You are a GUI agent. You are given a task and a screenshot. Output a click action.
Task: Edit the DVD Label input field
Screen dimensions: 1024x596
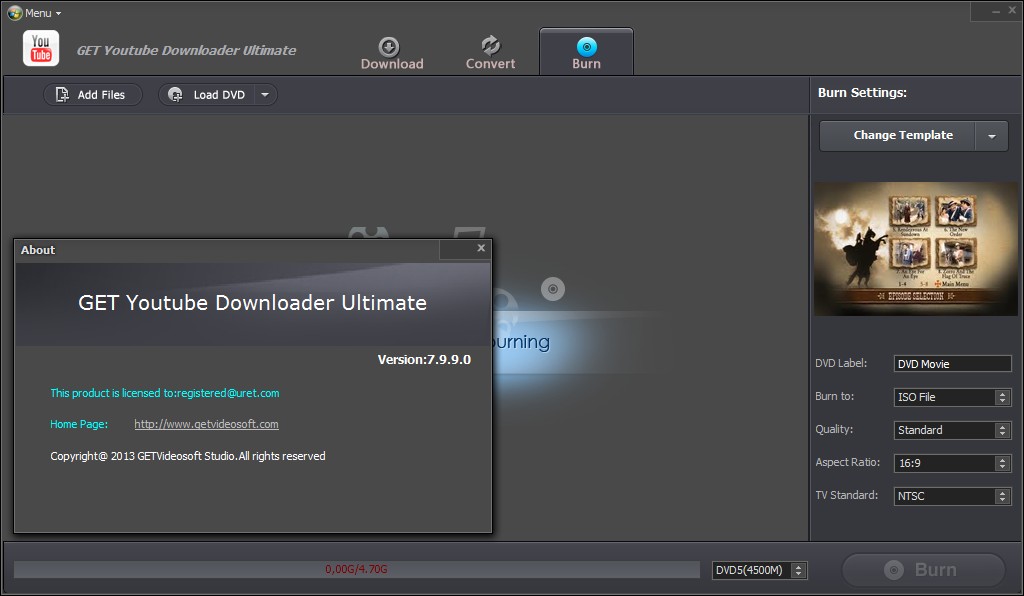[952, 364]
